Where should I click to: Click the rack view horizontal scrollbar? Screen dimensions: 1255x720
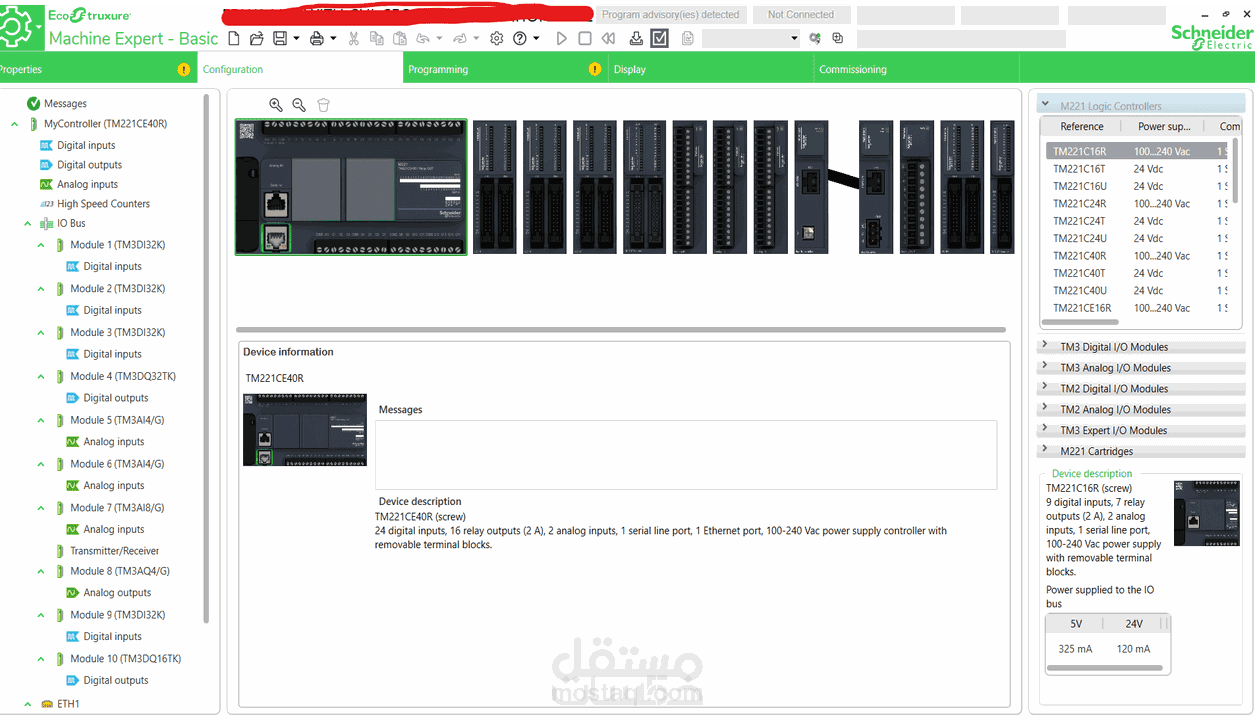[x=621, y=329]
